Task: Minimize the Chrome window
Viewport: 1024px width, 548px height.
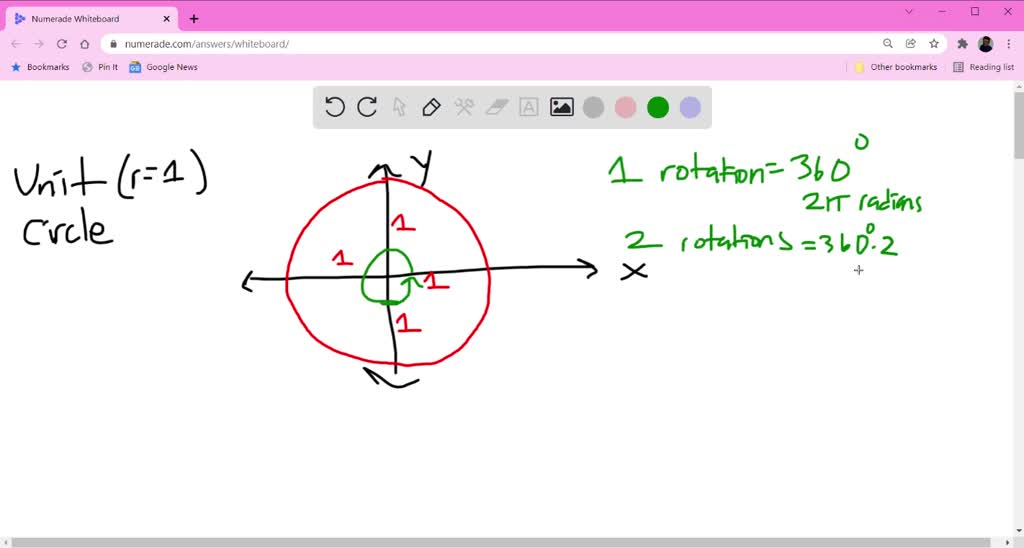Action: point(942,11)
